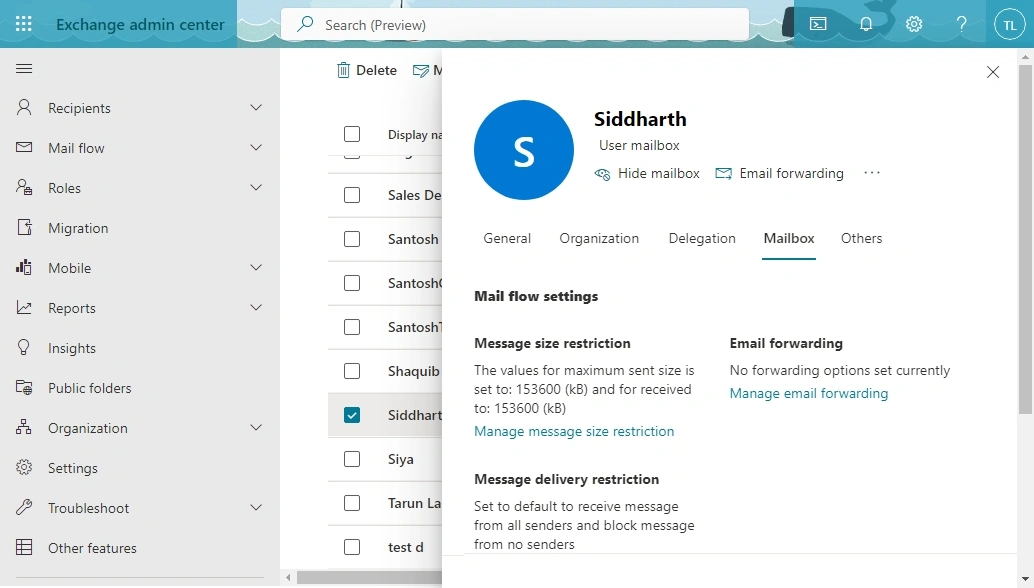Open Manage message size restriction link
This screenshot has width=1034, height=588.
click(x=574, y=431)
